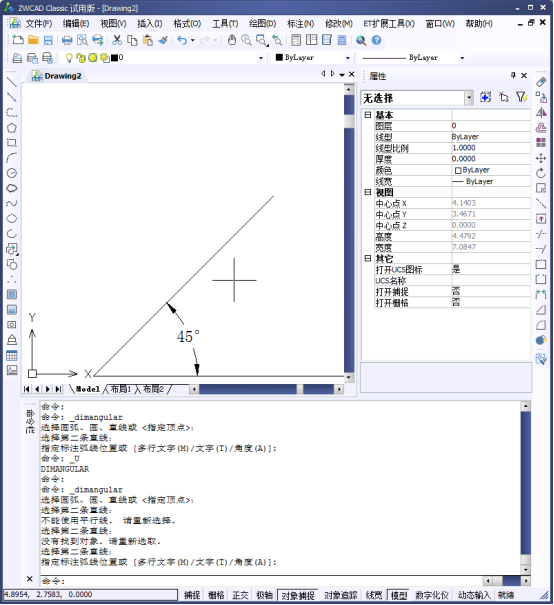The image size is (554, 605).
Task: Open the Help question mark icon
Action: (x=377, y=40)
